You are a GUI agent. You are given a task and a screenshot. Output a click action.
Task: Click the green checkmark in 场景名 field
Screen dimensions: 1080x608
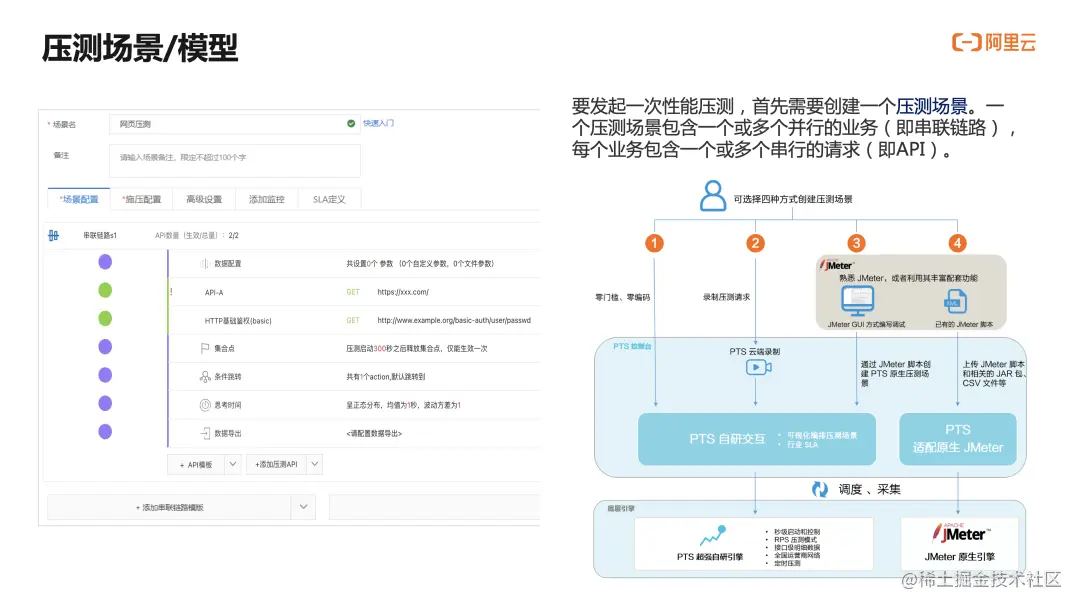click(x=351, y=123)
